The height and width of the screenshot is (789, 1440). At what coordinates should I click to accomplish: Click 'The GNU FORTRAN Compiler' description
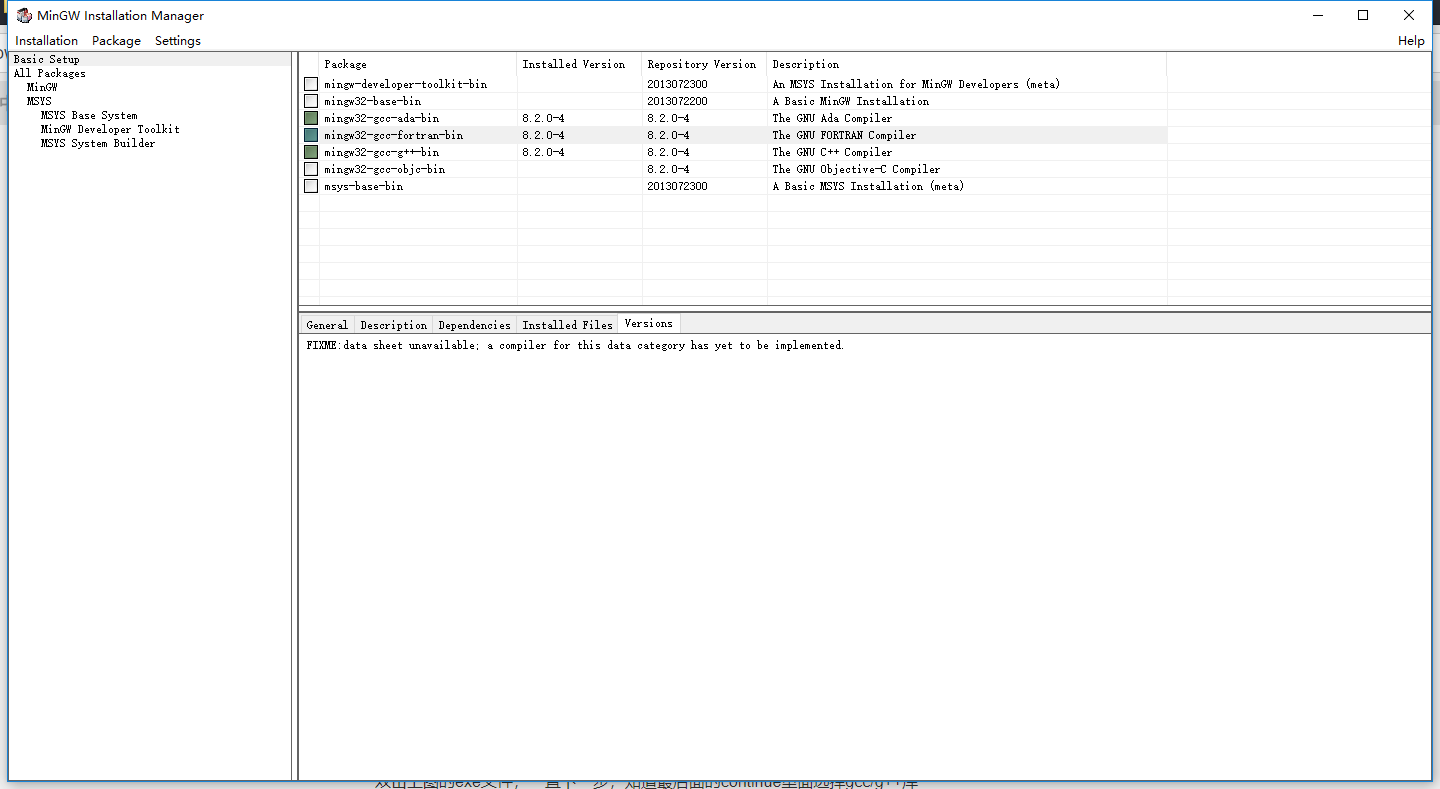click(x=844, y=135)
